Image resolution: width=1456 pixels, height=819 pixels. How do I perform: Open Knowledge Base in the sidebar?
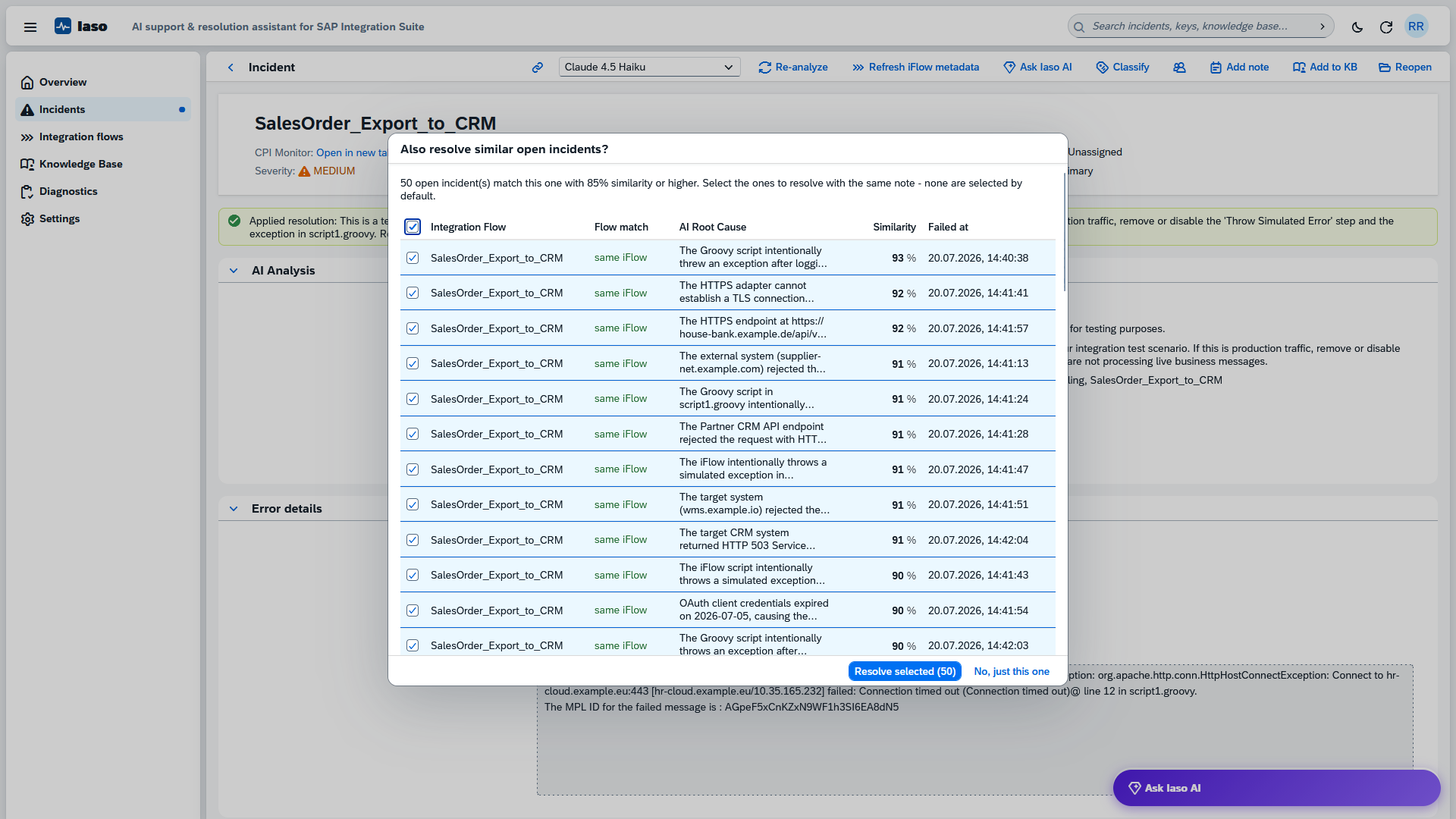103,165
